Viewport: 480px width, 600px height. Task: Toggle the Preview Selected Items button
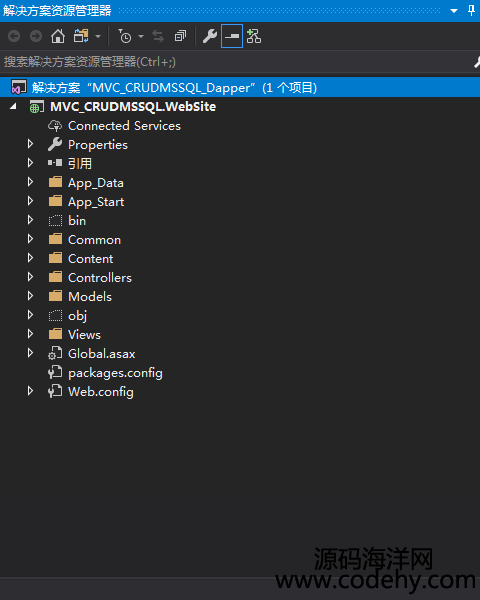232,36
